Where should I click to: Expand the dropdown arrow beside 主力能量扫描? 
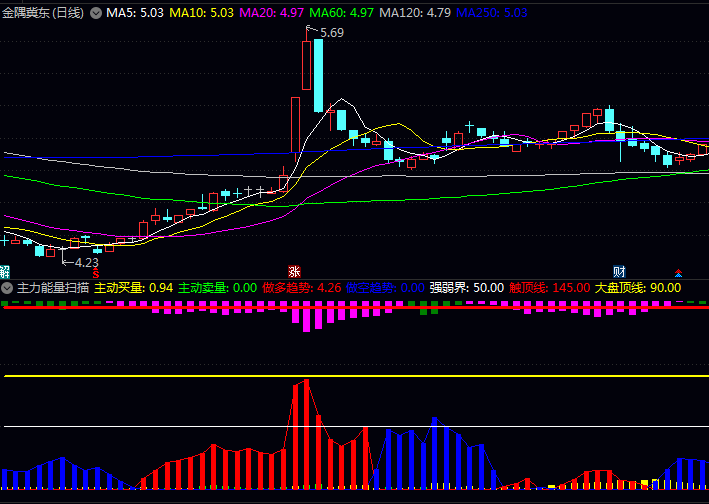point(7,287)
